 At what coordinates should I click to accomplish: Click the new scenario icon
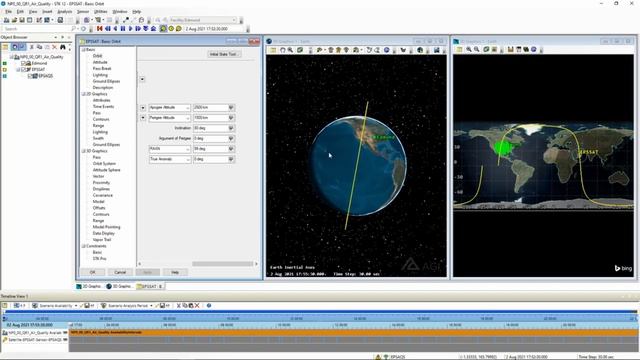7,20
